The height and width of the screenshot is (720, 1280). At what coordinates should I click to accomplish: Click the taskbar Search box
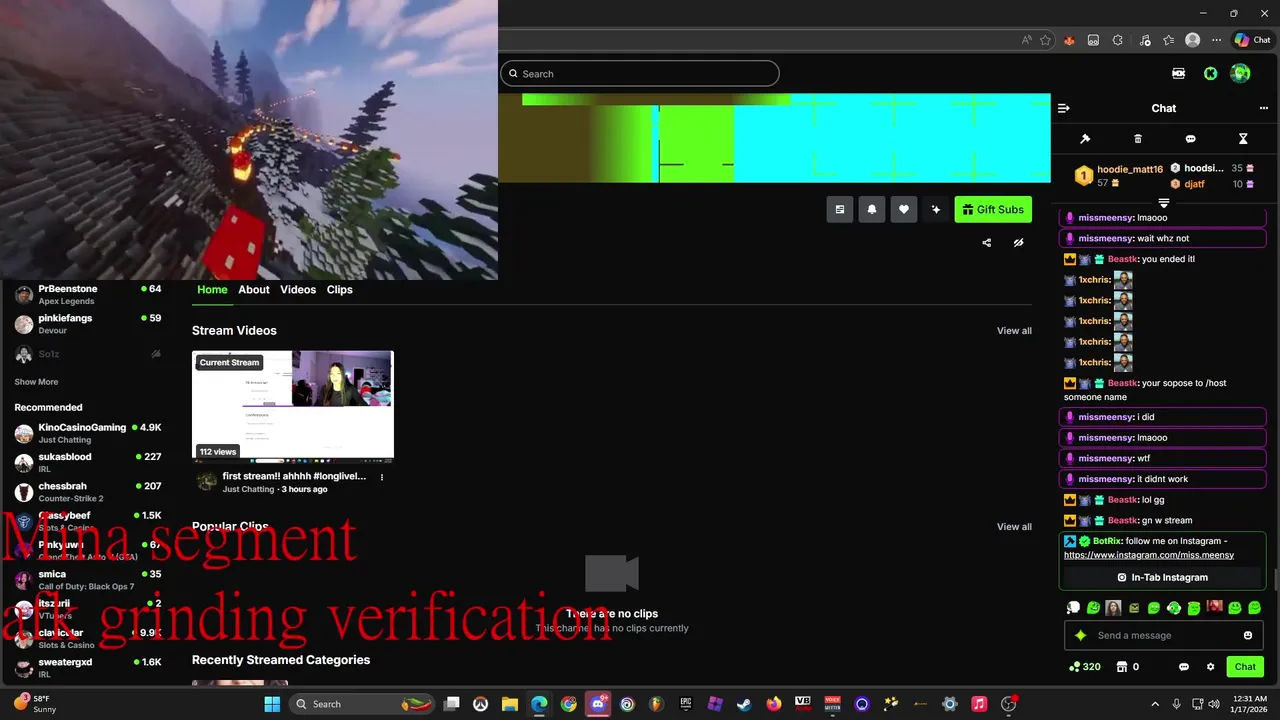coord(361,704)
